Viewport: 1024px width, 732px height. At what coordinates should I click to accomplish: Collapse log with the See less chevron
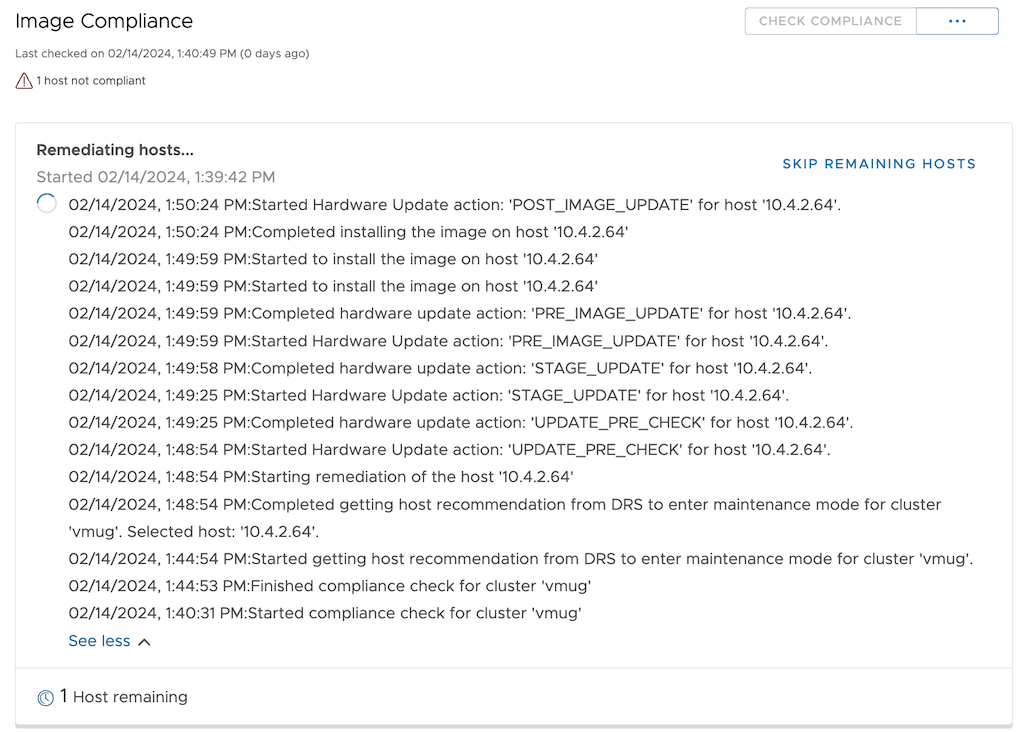(x=144, y=642)
